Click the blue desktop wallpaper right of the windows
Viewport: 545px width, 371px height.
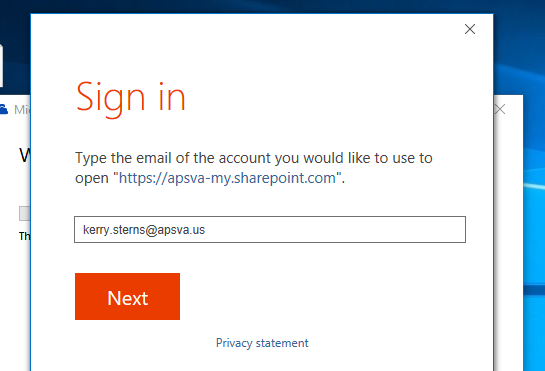coord(534,209)
